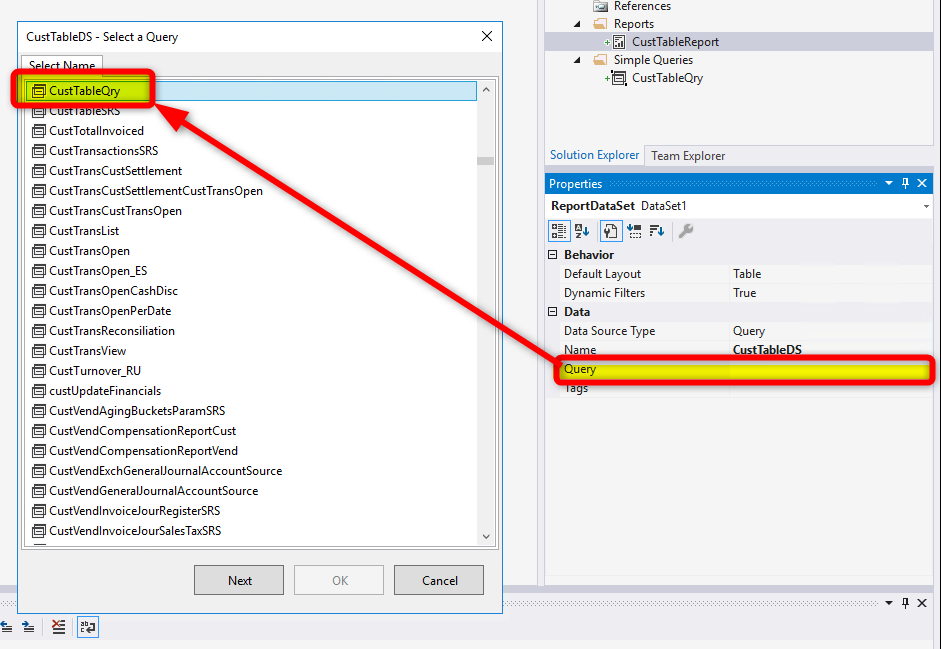Cancel the Select a Query dialog

[439, 580]
